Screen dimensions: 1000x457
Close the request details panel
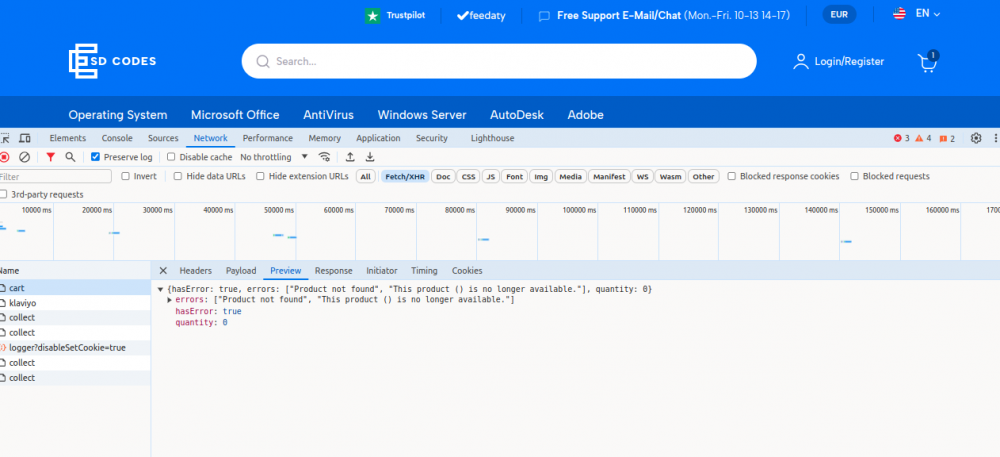[x=163, y=271]
